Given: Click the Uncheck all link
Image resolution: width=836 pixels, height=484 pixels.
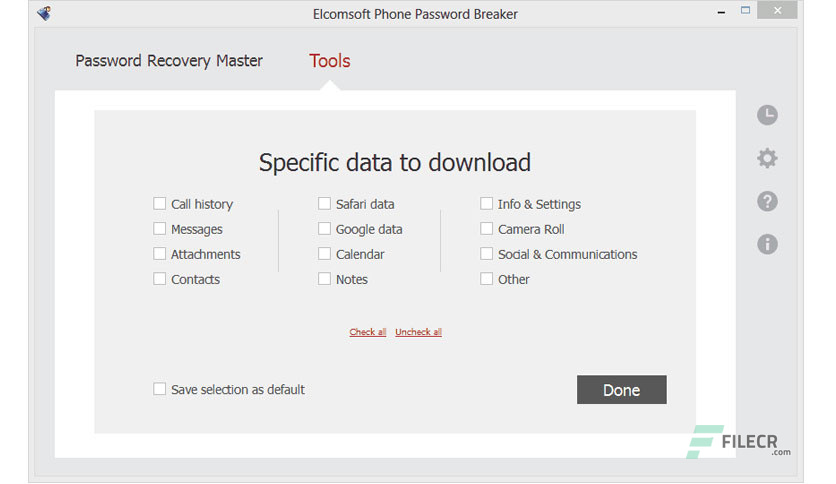Looking at the screenshot, I should tap(419, 332).
